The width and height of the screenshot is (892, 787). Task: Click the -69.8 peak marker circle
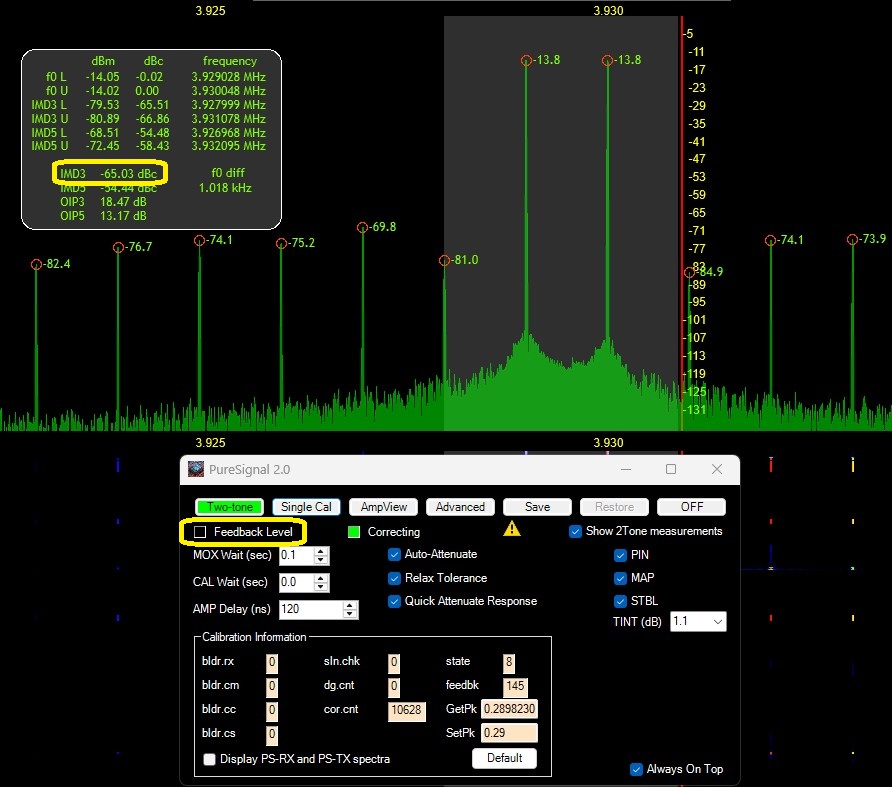coord(363,228)
